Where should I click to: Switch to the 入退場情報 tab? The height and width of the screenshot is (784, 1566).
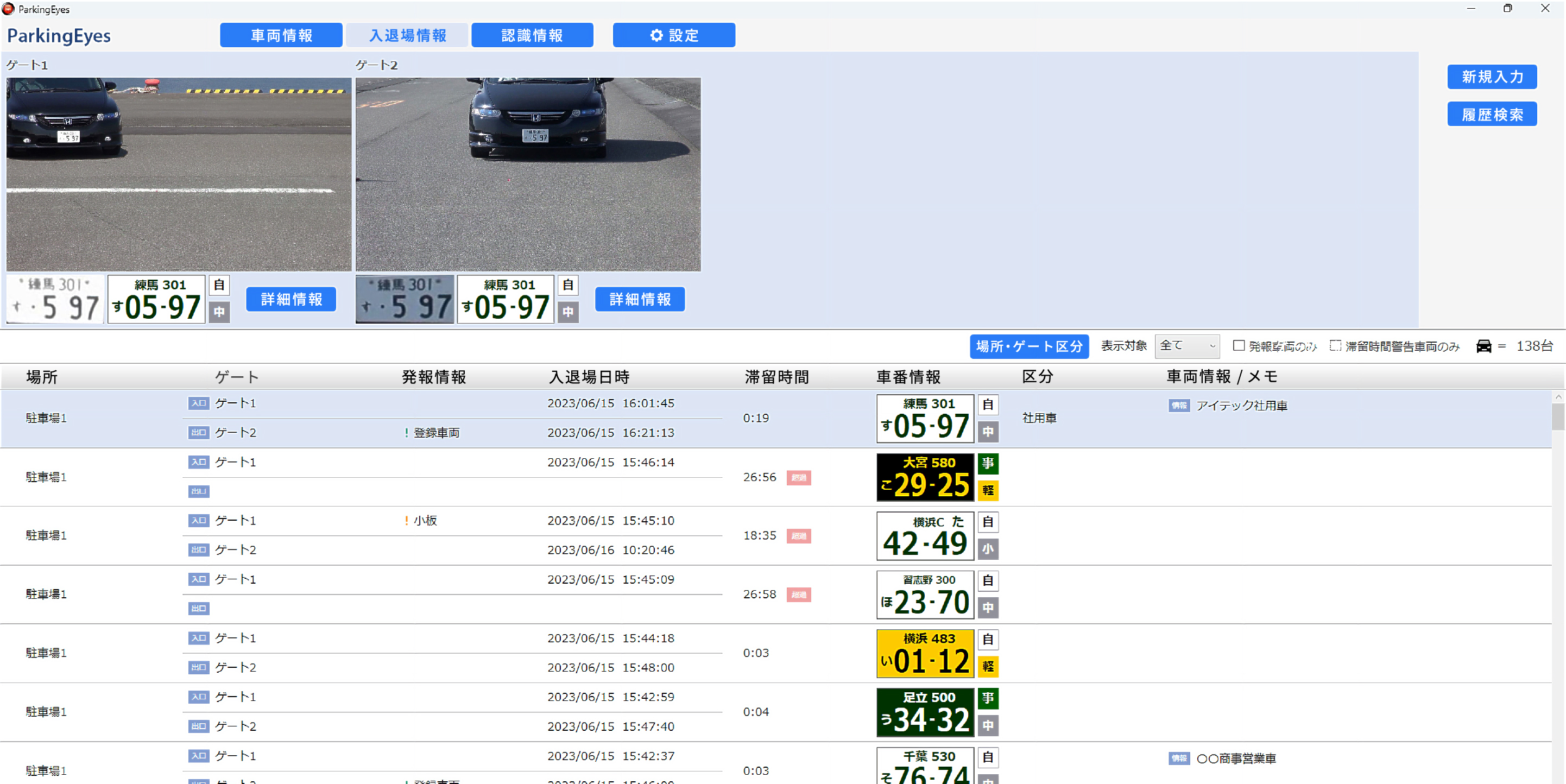click(407, 35)
